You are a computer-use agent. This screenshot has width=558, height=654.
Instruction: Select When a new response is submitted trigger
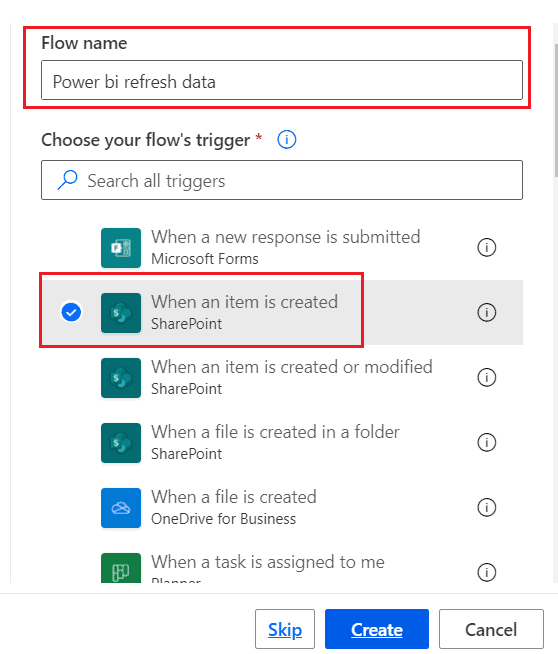point(282,248)
